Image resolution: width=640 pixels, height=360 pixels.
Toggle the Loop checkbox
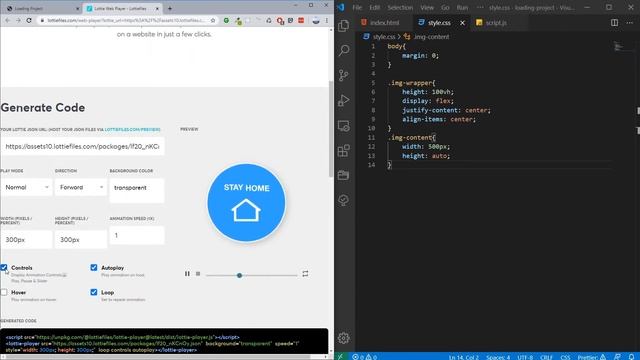[x=94, y=292]
